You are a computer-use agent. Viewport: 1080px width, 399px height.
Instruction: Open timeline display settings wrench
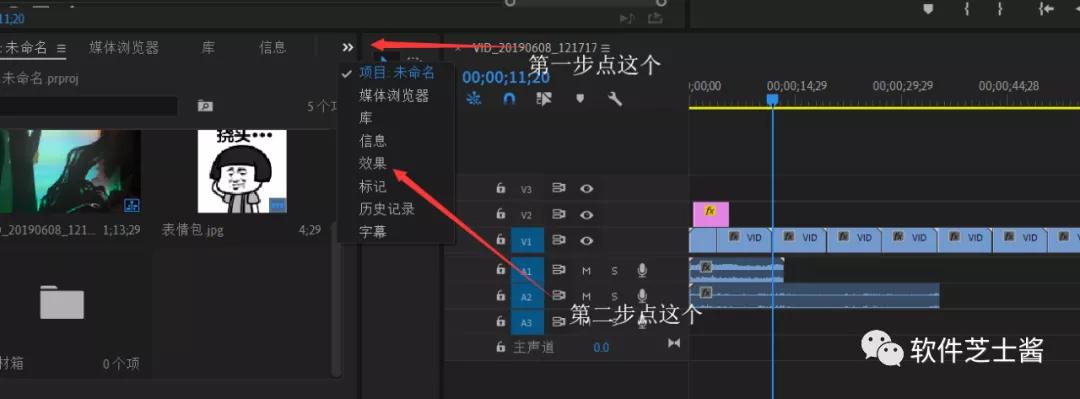click(614, 99)
